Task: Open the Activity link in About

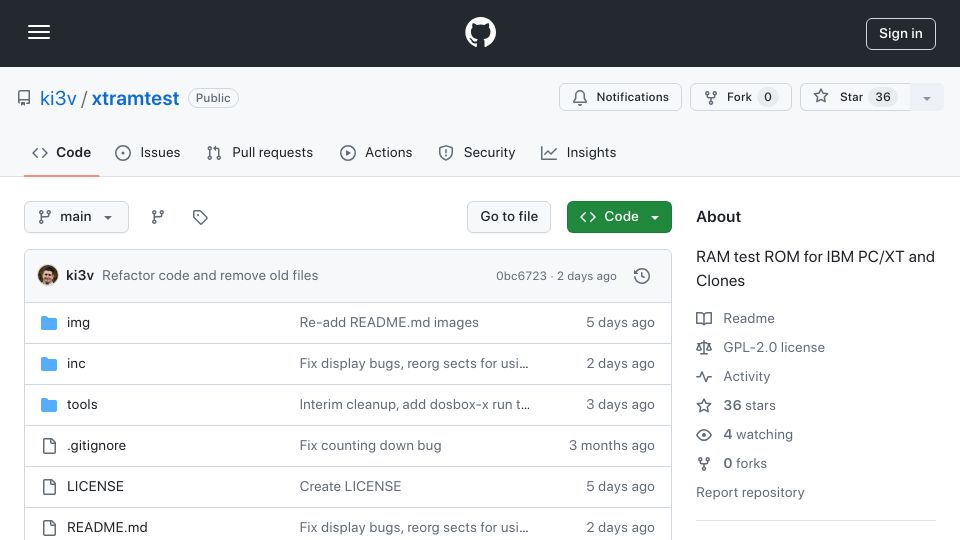Action: 746,377
